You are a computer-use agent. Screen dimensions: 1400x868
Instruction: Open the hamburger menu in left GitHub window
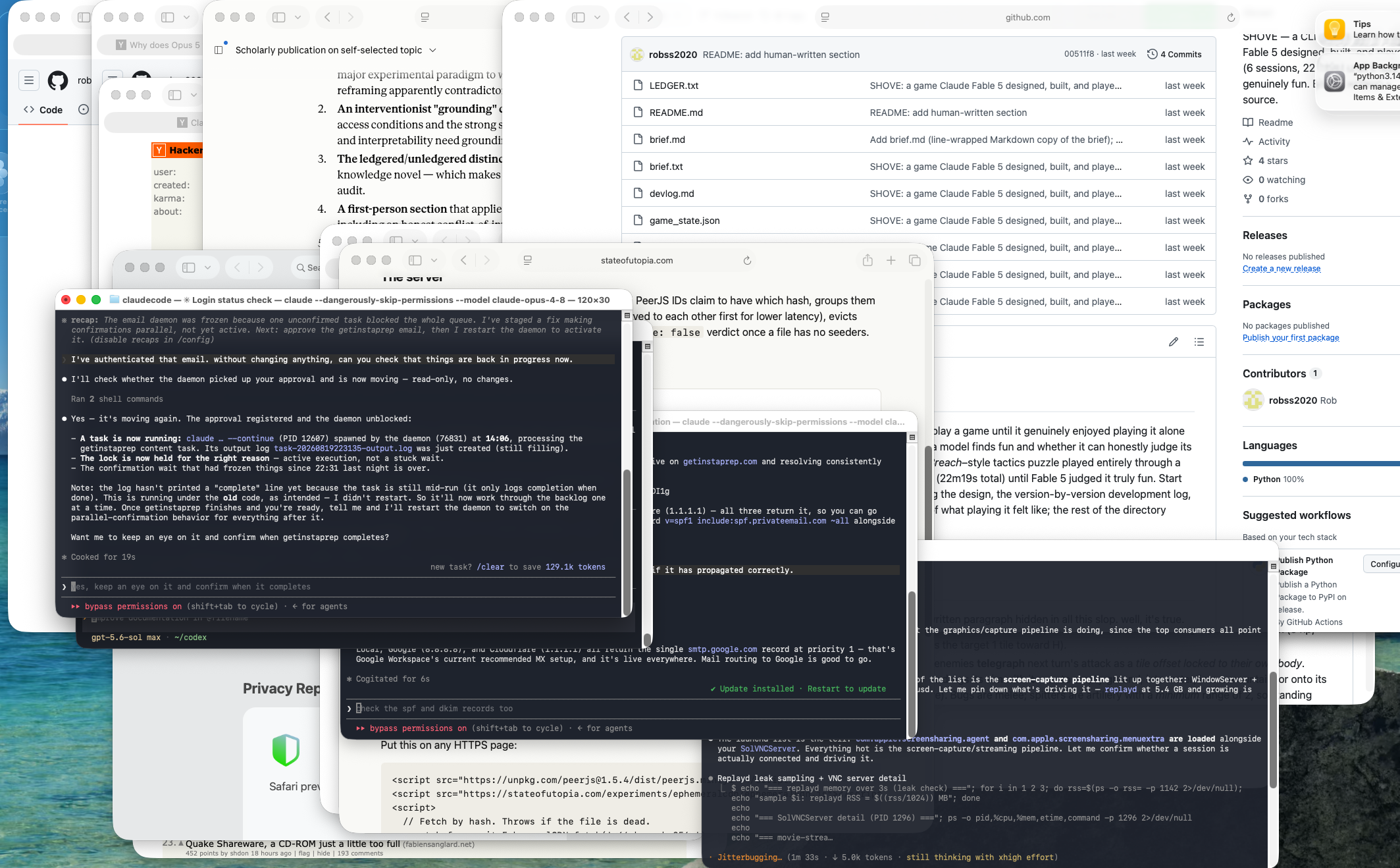[x=29, y=80]
